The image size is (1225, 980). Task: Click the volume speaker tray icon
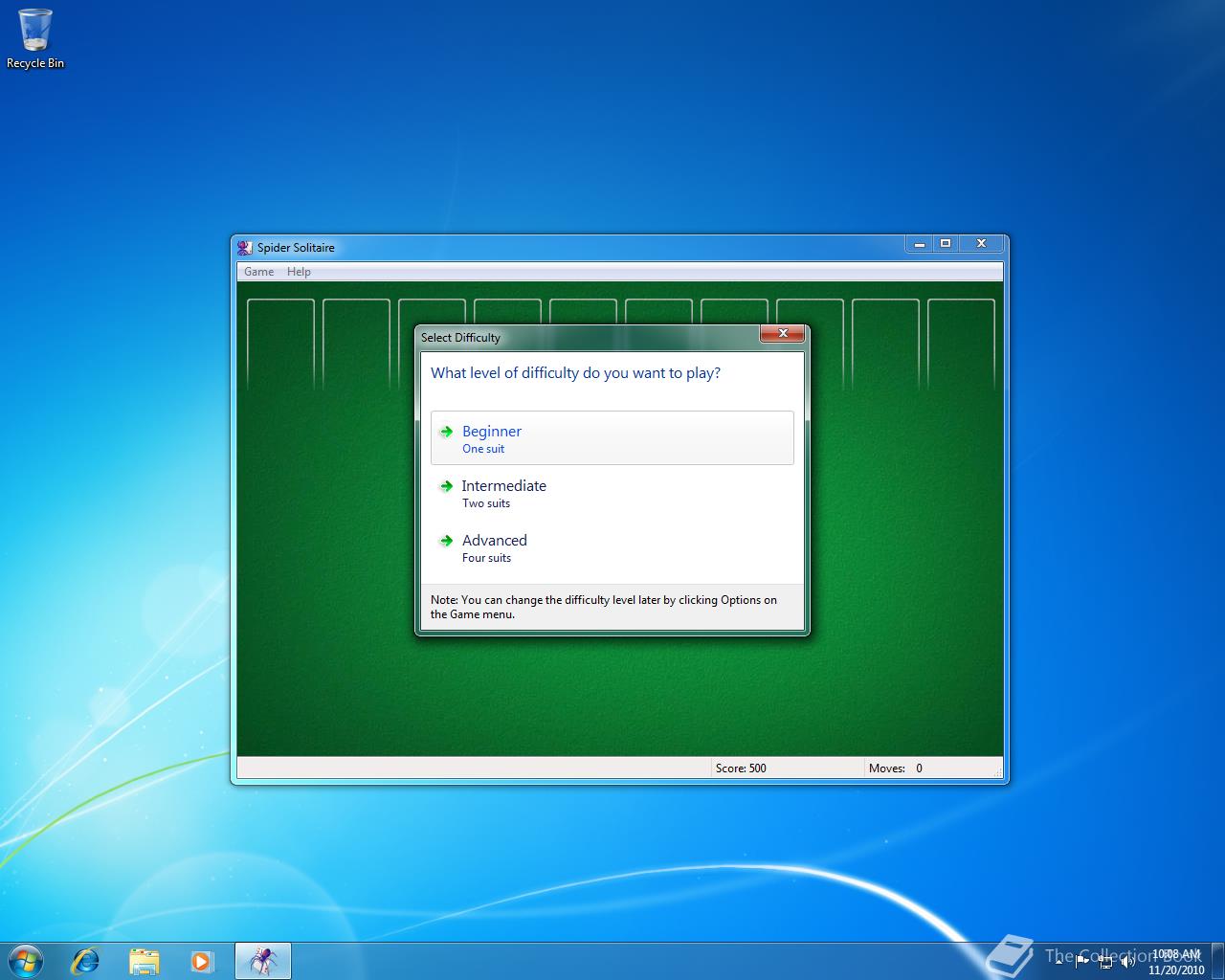pos(1128,961)
